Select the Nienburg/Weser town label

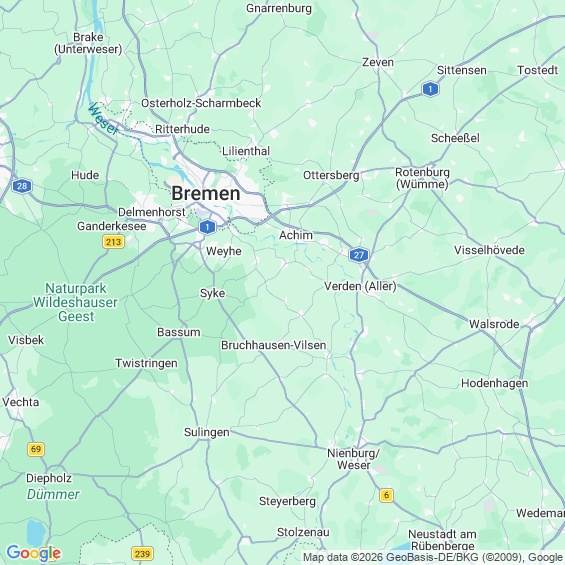(353, 459)
